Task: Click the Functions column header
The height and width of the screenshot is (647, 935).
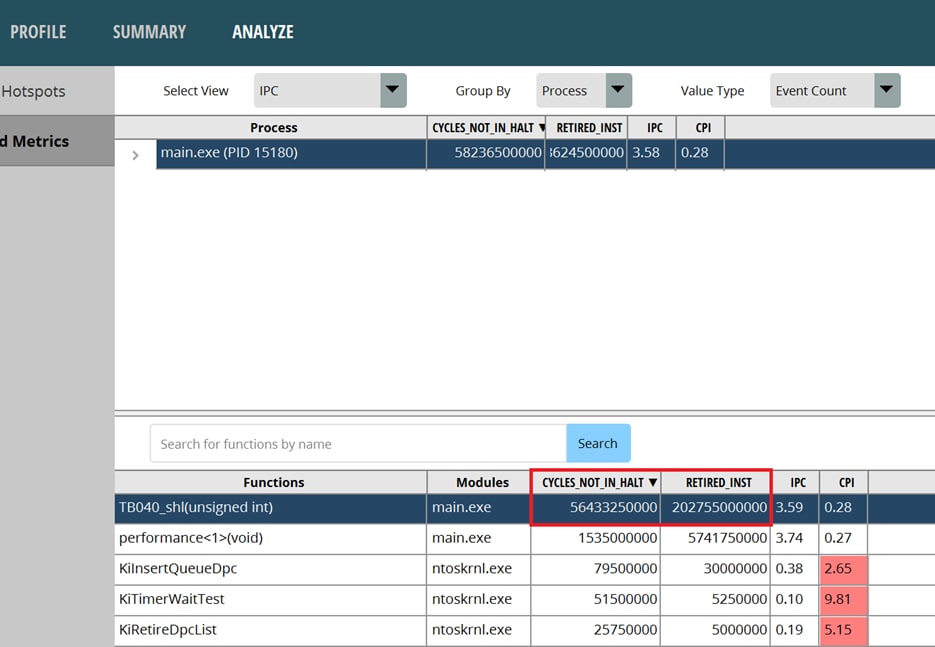Action: (x=273, y=483)
